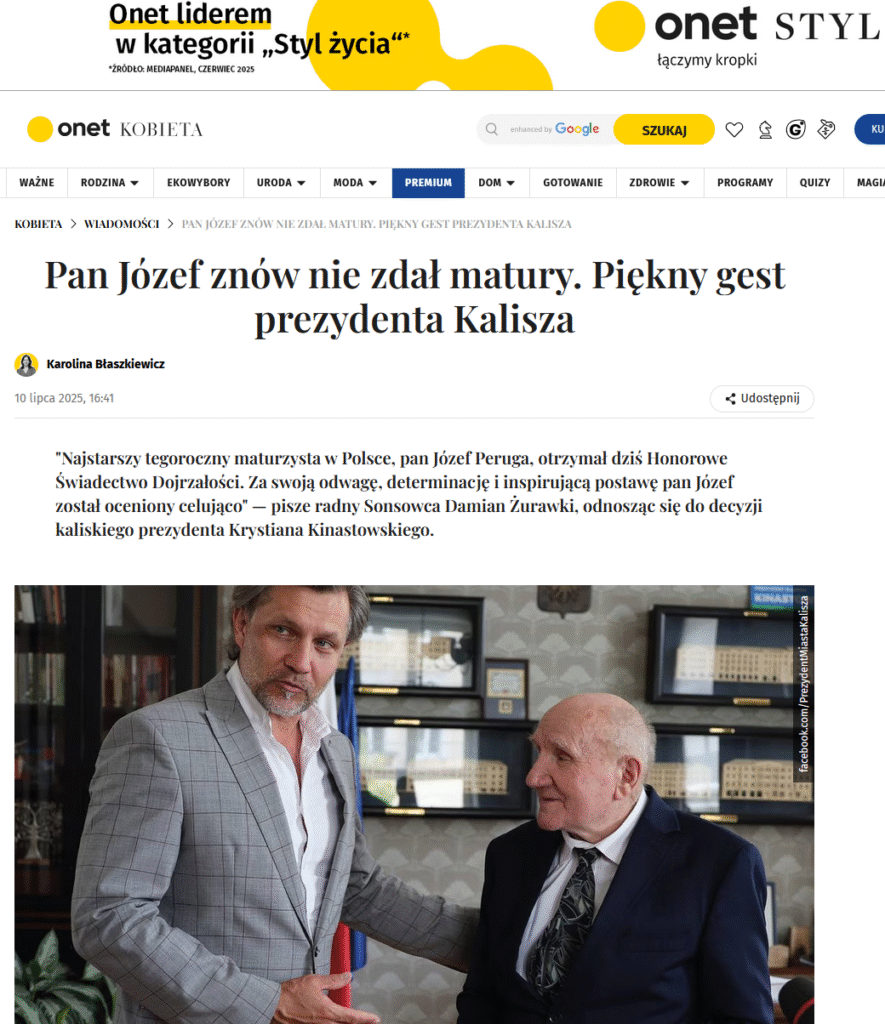Go to the Onet Kobieta logo homepage
The width and height of the screenshot is (885, 1024).
coord(115,129)
